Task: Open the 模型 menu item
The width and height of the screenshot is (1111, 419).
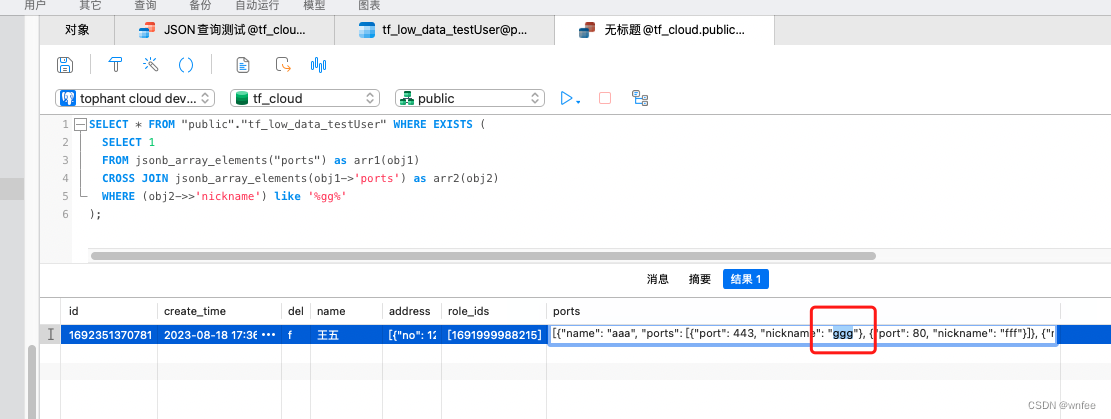Action: [315, 6]
